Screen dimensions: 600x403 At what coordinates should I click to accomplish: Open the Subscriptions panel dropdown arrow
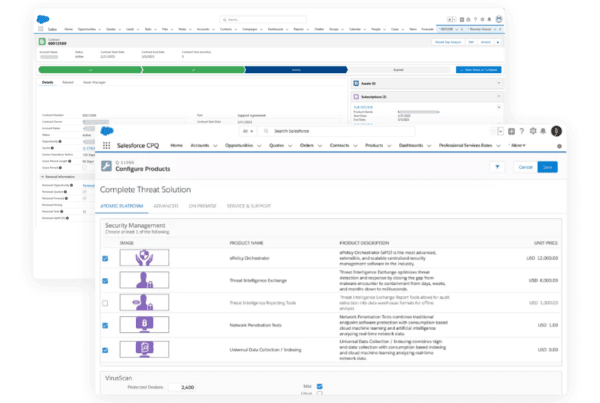[499, 96]
